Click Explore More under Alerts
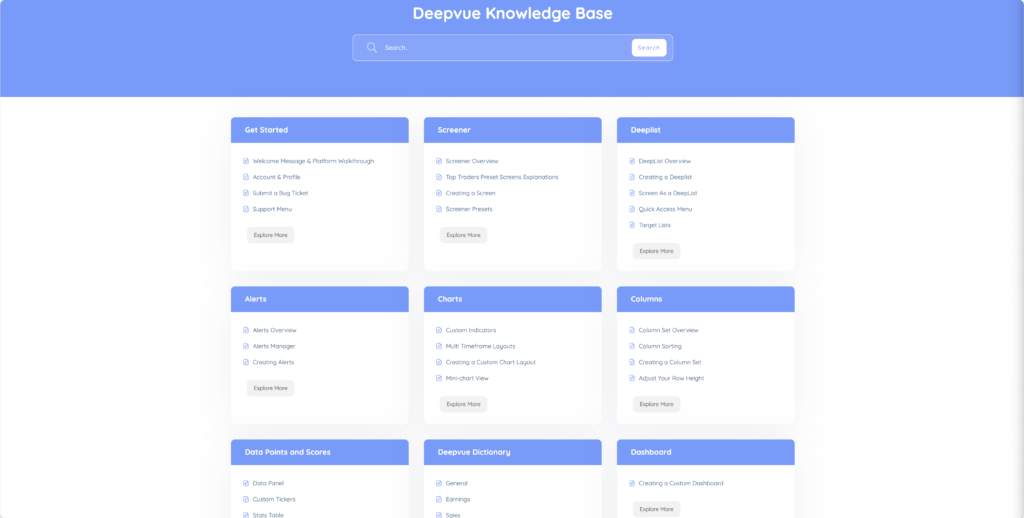 [x=270, y=388]
